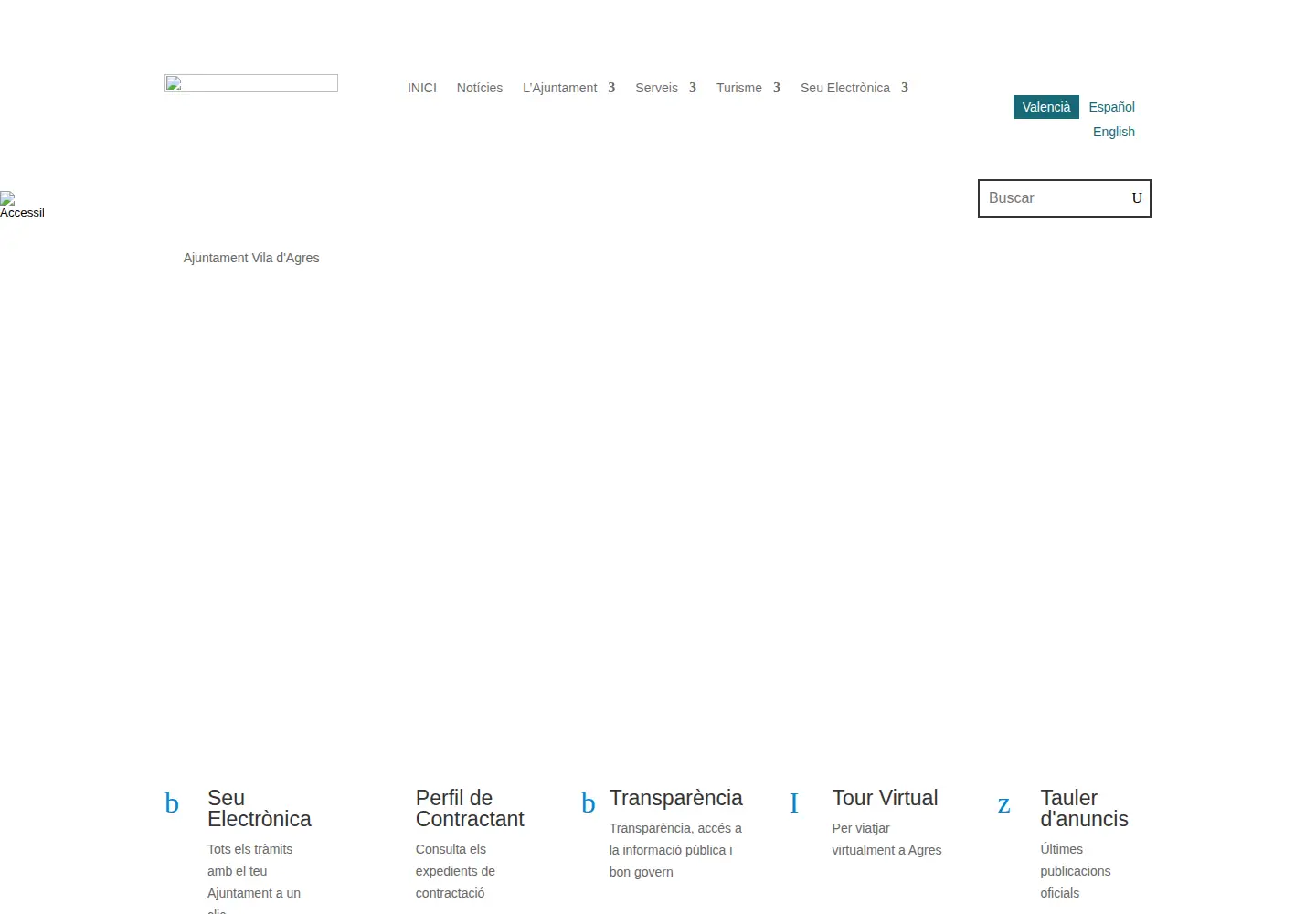Open the Tauler d'anuncis heading link
The height and width of the screenshot is (914, 1316).
pos(1084,809)
